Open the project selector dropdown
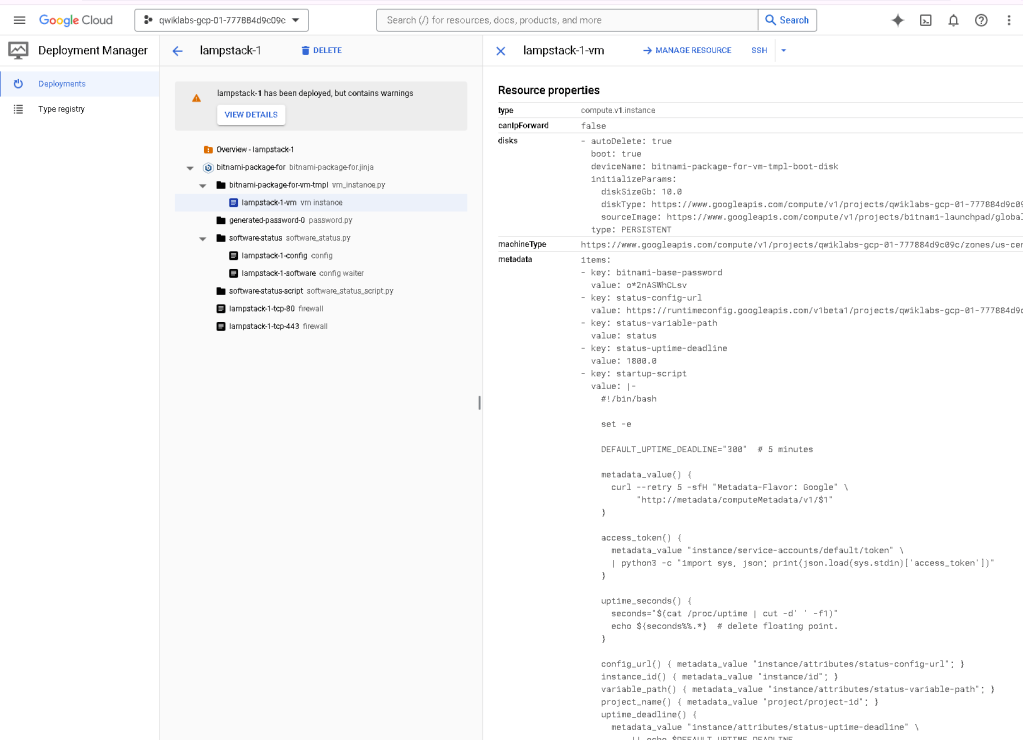This screenshot has width=1023, height=740. [x=221, y=20]
